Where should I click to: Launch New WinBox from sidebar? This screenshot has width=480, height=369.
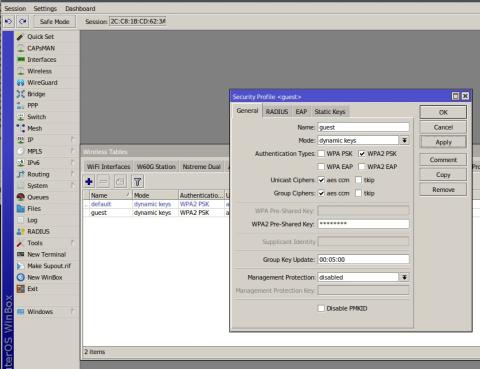[45, 277]
